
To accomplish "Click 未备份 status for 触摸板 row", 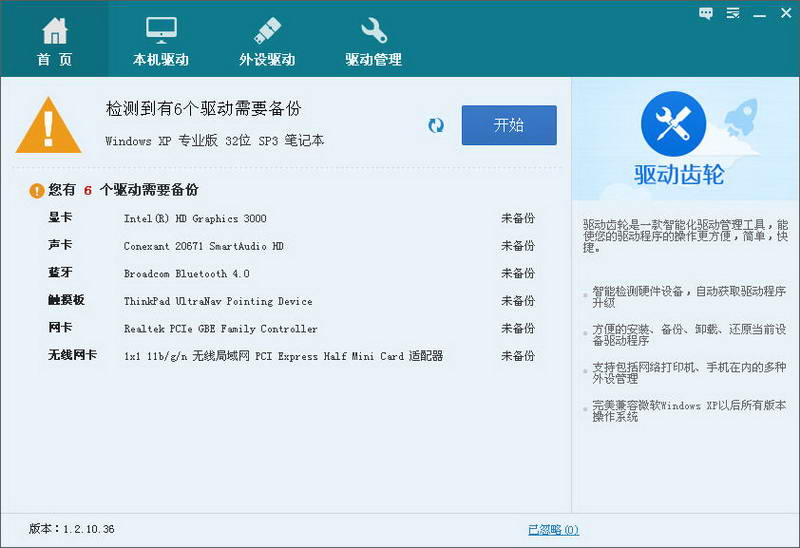I will (518, 301).
